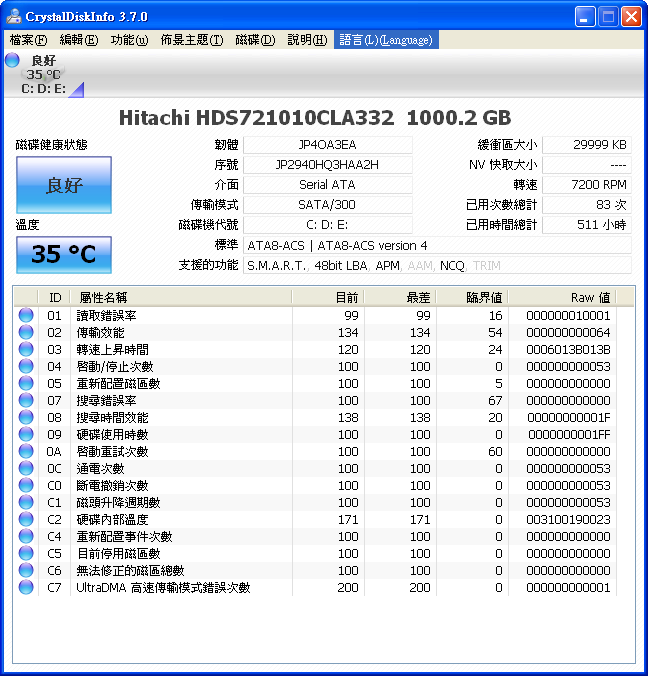Click the 屬性名稱 column header
Image resolution: width=648 pixels, height=676 pixels.
click(x=181, y=297)
